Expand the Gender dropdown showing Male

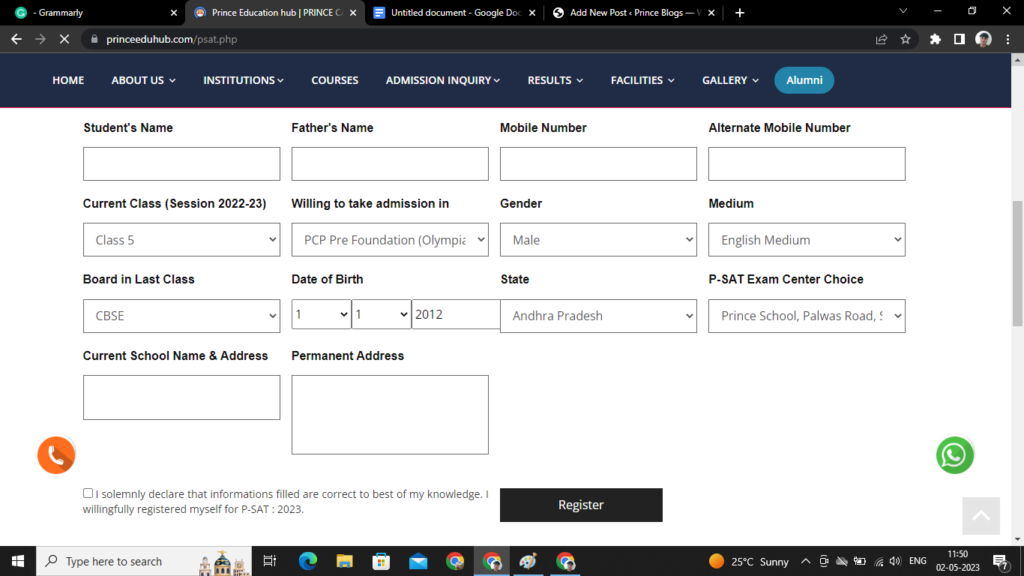(598, 240)
